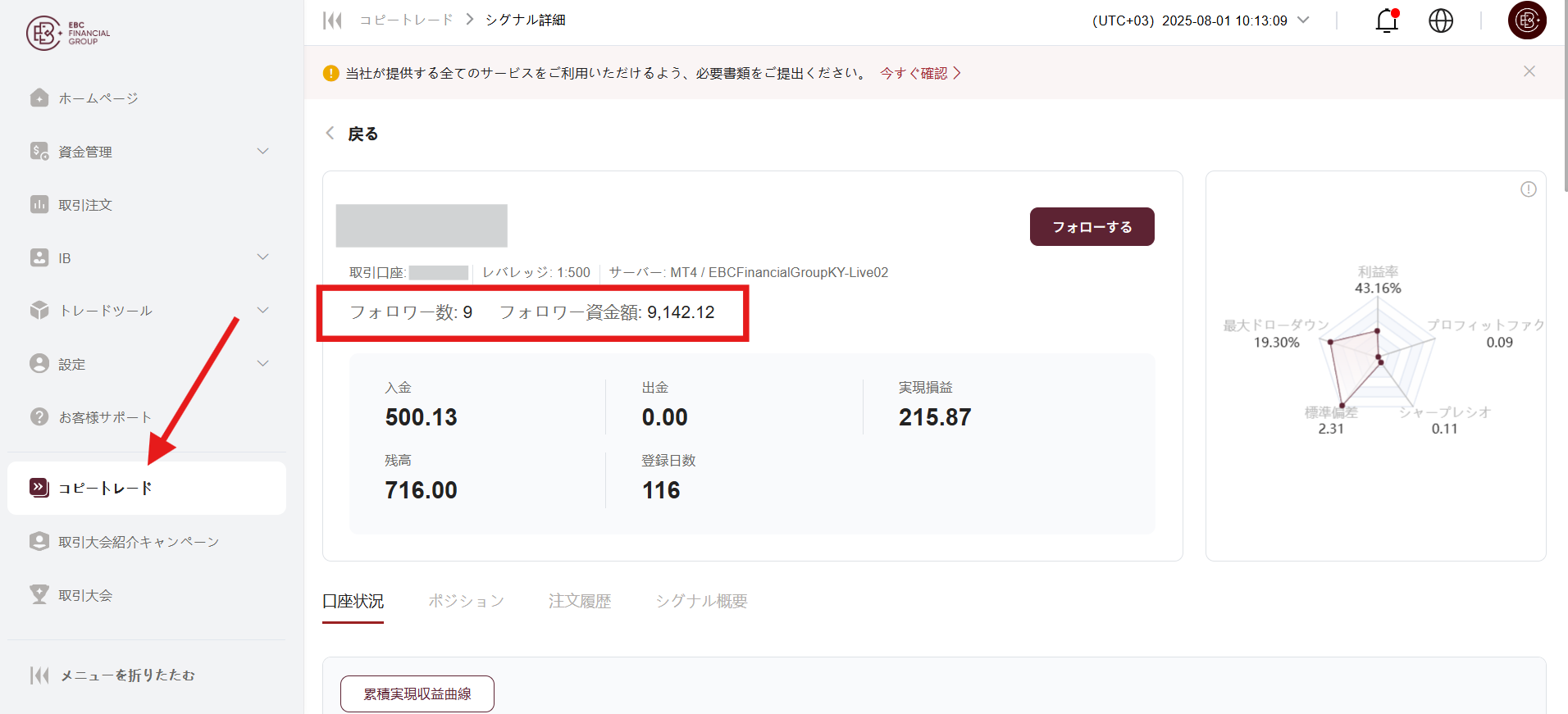Dismiss the document notice banner
Image resolution: width=1568 pixels, height=714 pixels.
tap(1529, 71)
